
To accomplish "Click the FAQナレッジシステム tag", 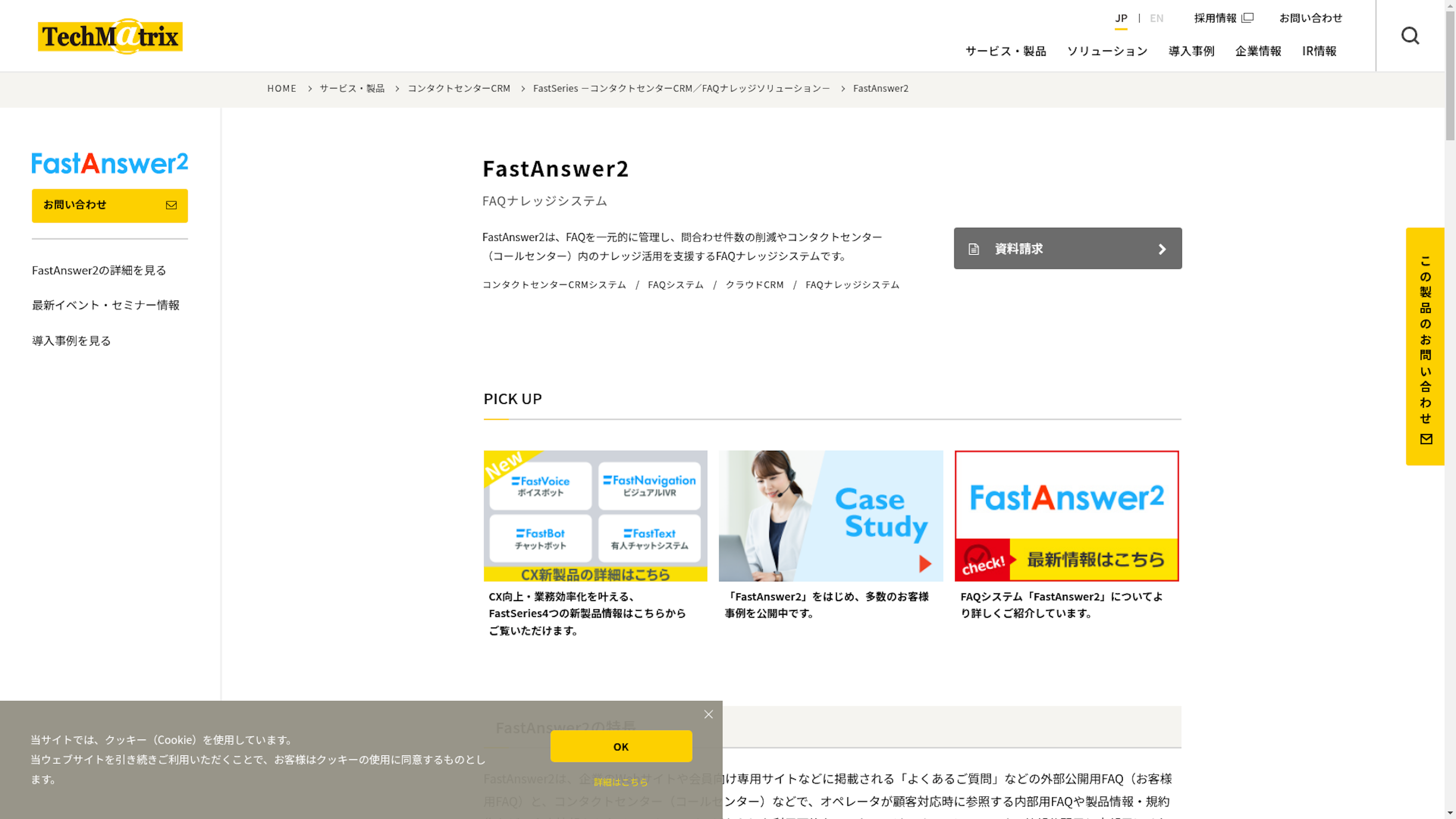I will (852, 285).
